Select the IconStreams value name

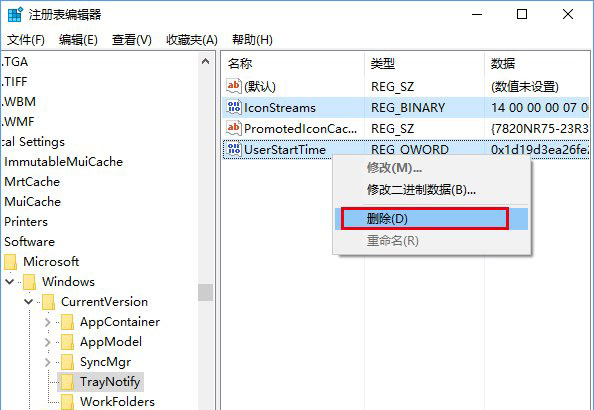tap(280, 108)
